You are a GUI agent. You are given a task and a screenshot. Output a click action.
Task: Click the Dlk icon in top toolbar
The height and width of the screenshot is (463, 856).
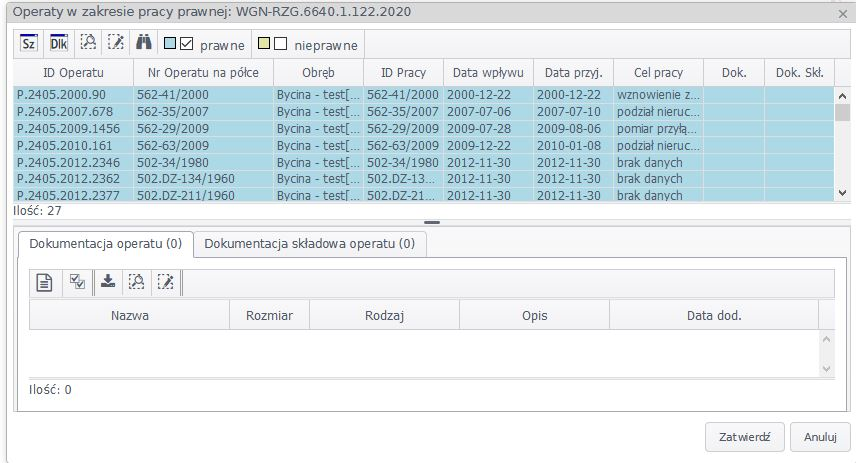point(58,43)
